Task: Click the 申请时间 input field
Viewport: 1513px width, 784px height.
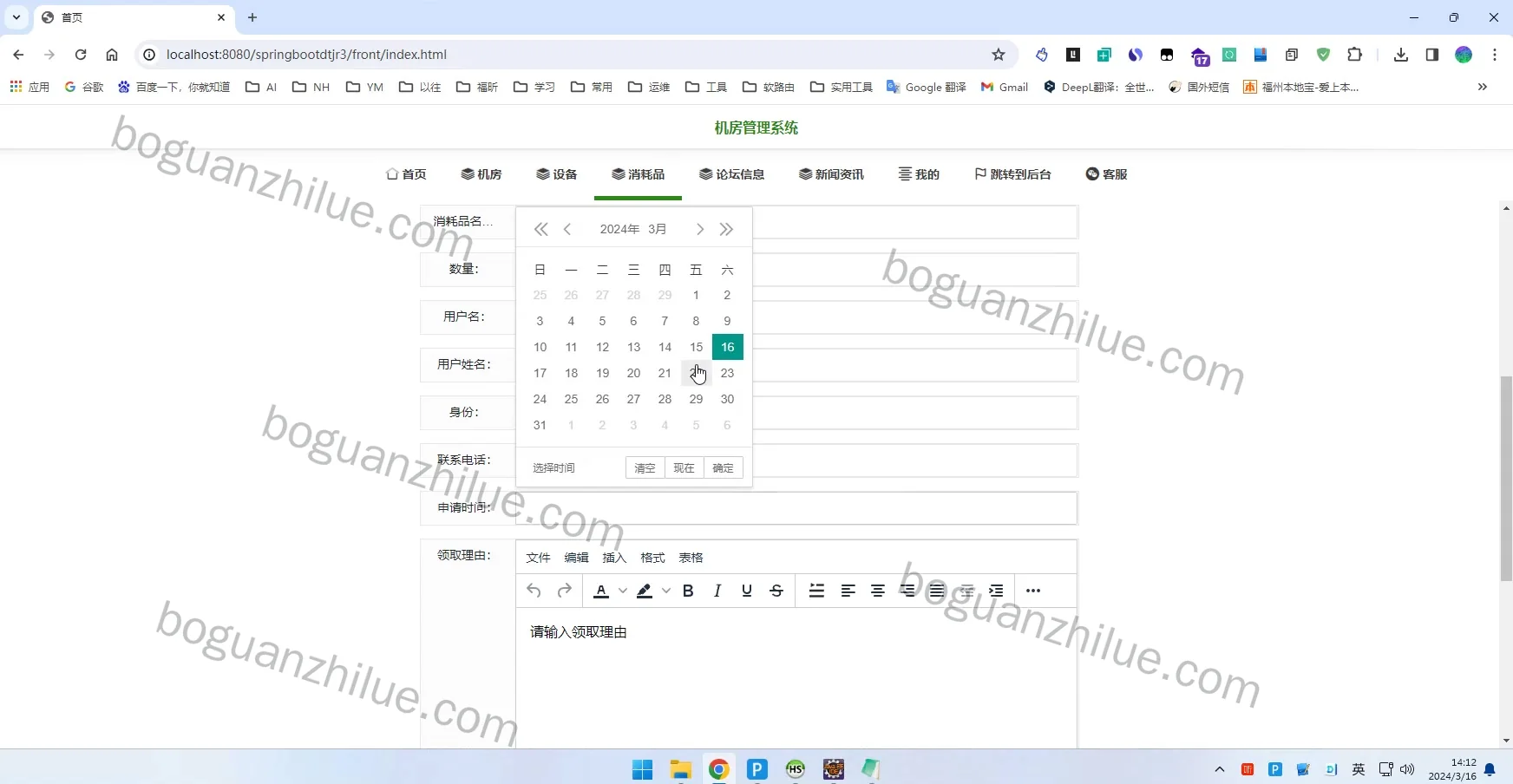Action: pos(796,508)
